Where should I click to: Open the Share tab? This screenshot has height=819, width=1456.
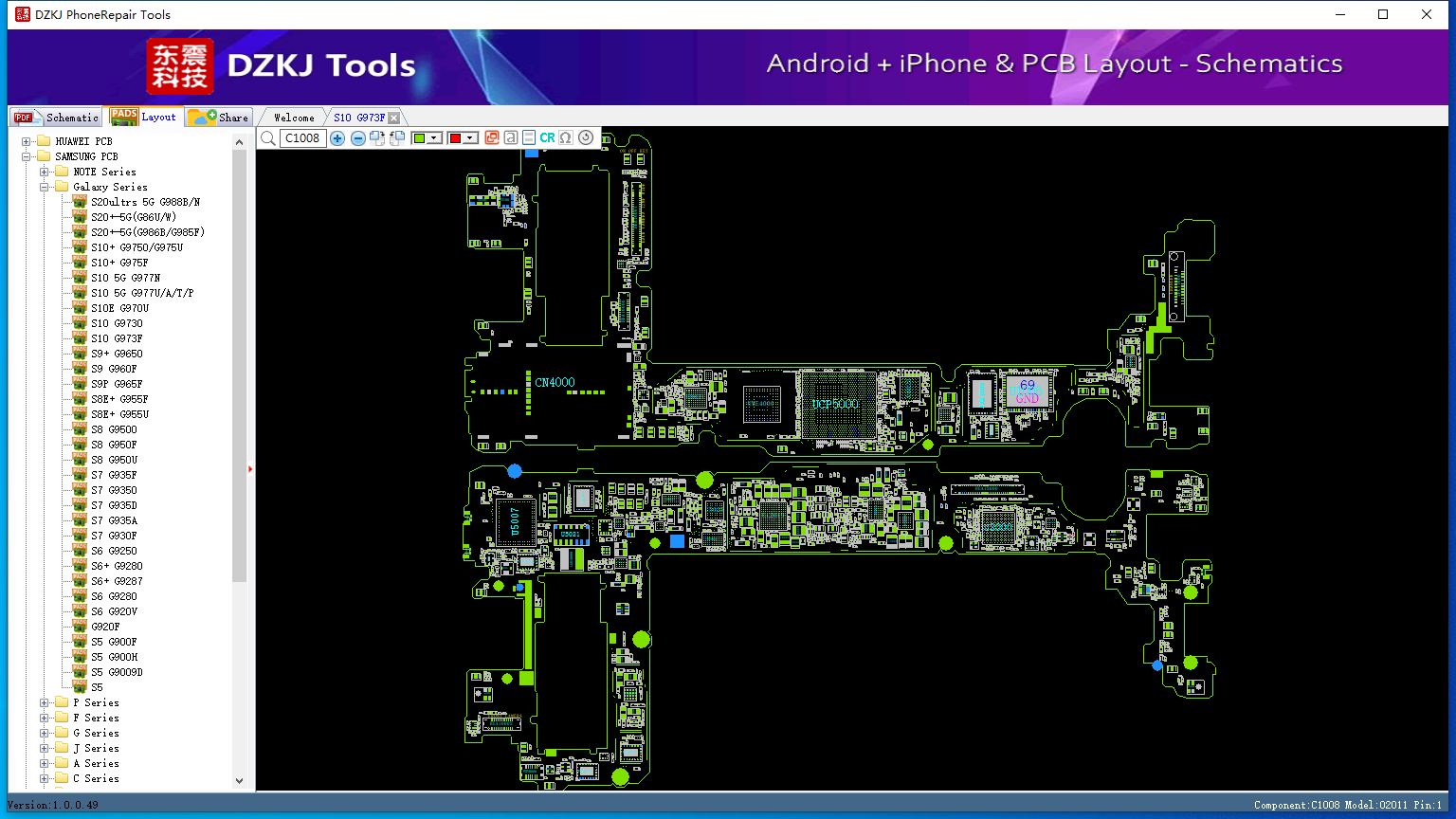(218, 118)
